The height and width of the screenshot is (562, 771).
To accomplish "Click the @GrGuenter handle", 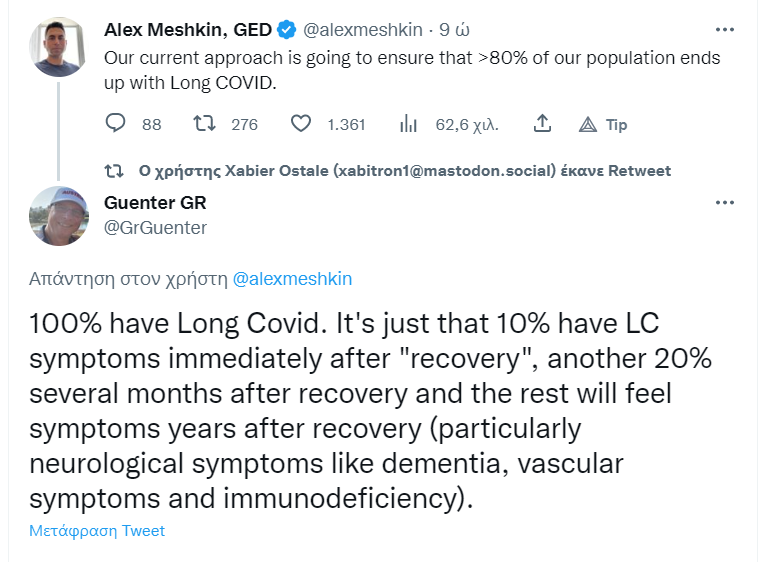I will (156, 227).
